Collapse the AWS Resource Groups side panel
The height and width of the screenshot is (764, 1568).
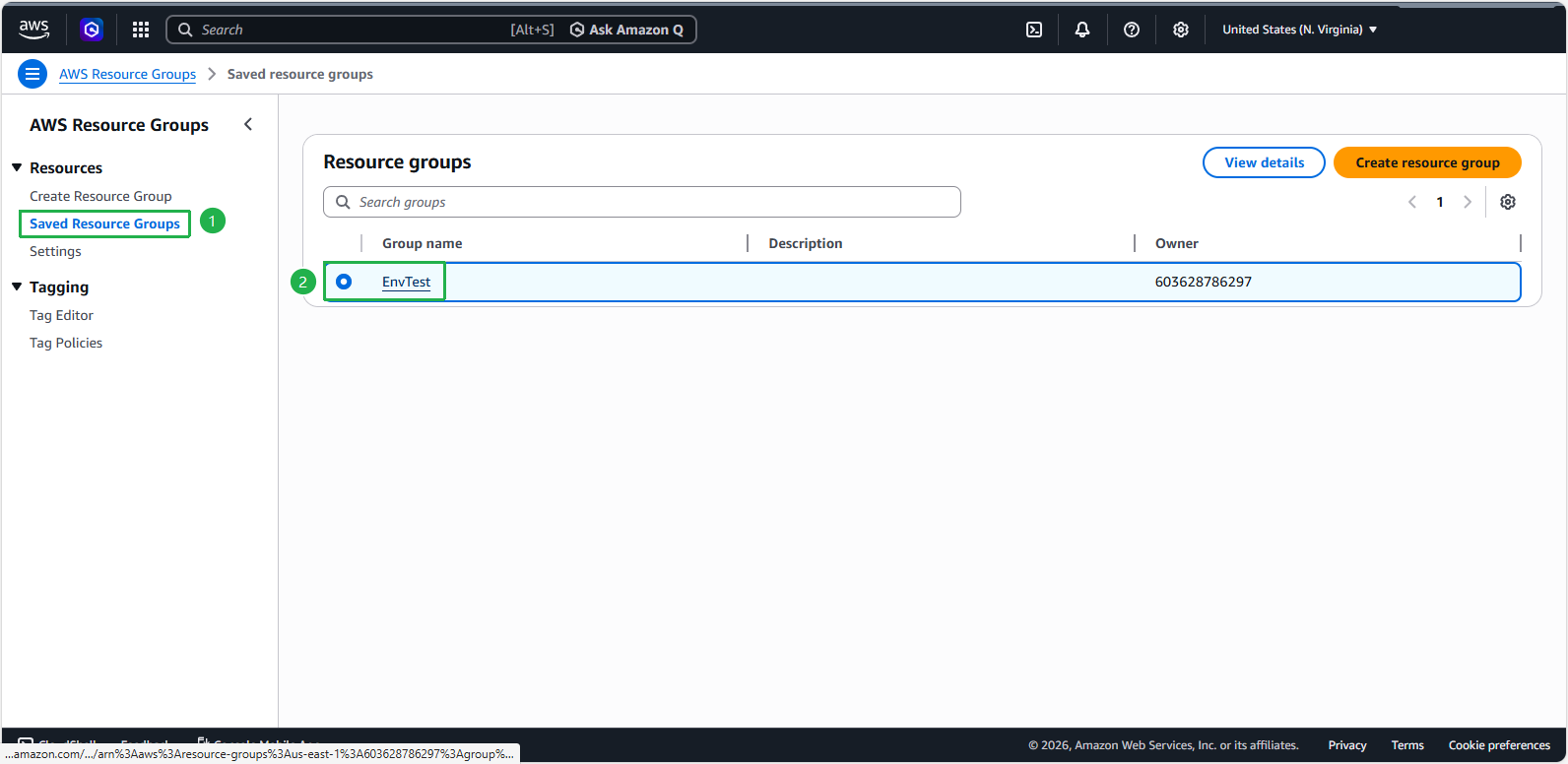(248, 124)
